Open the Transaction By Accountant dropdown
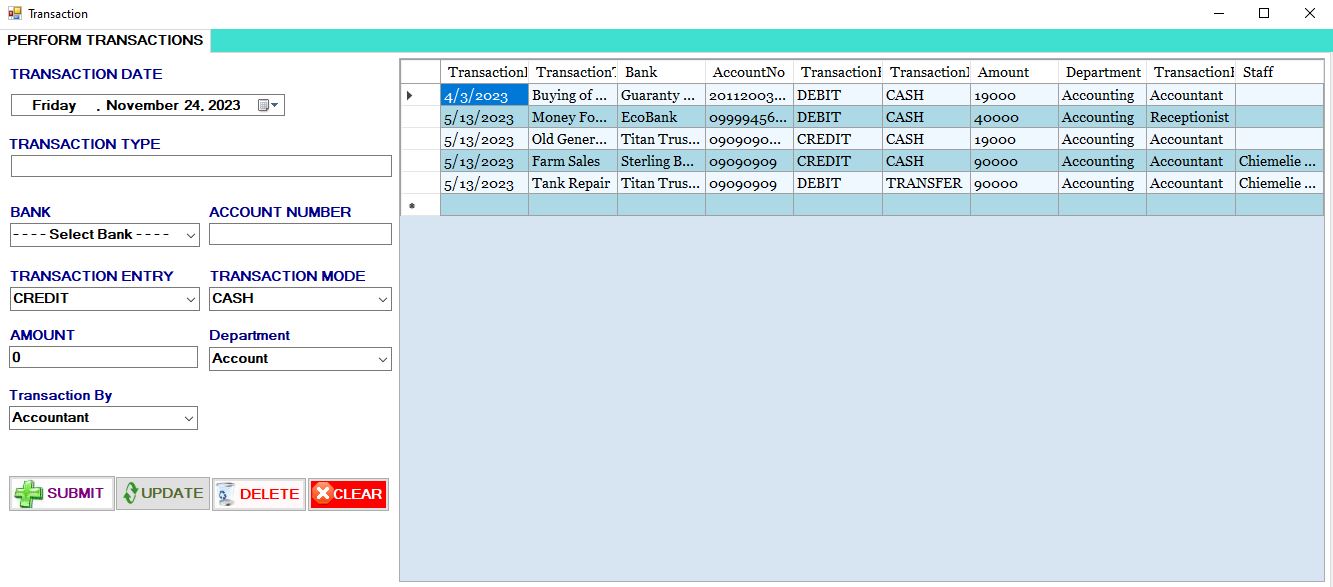This screenshot has width=1333, height=587. point(188,418)
